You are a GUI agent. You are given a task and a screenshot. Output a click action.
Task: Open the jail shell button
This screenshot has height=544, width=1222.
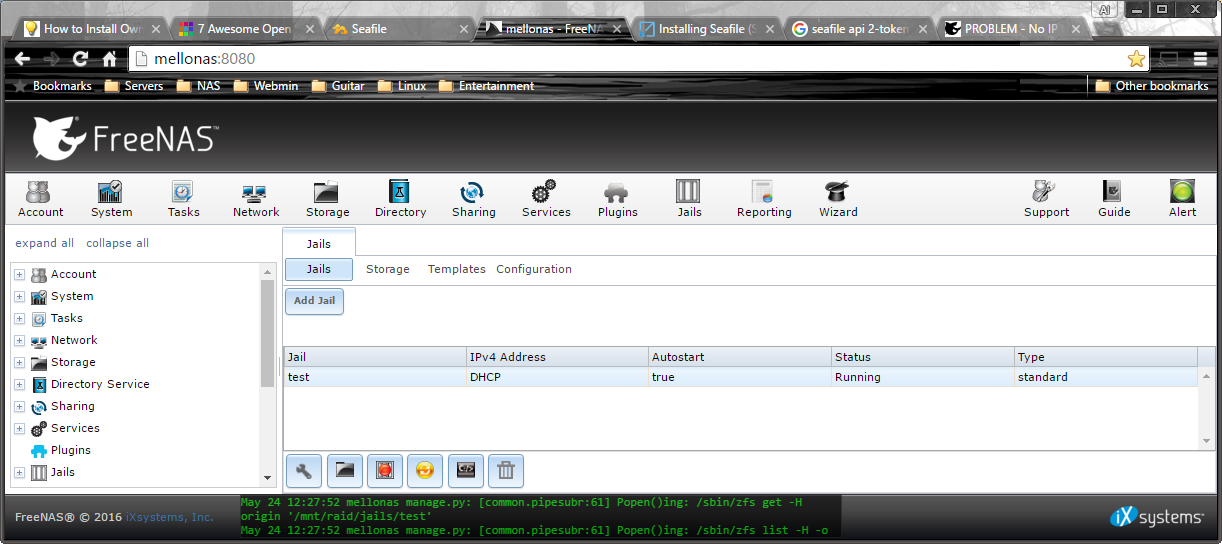click(466, 469)
